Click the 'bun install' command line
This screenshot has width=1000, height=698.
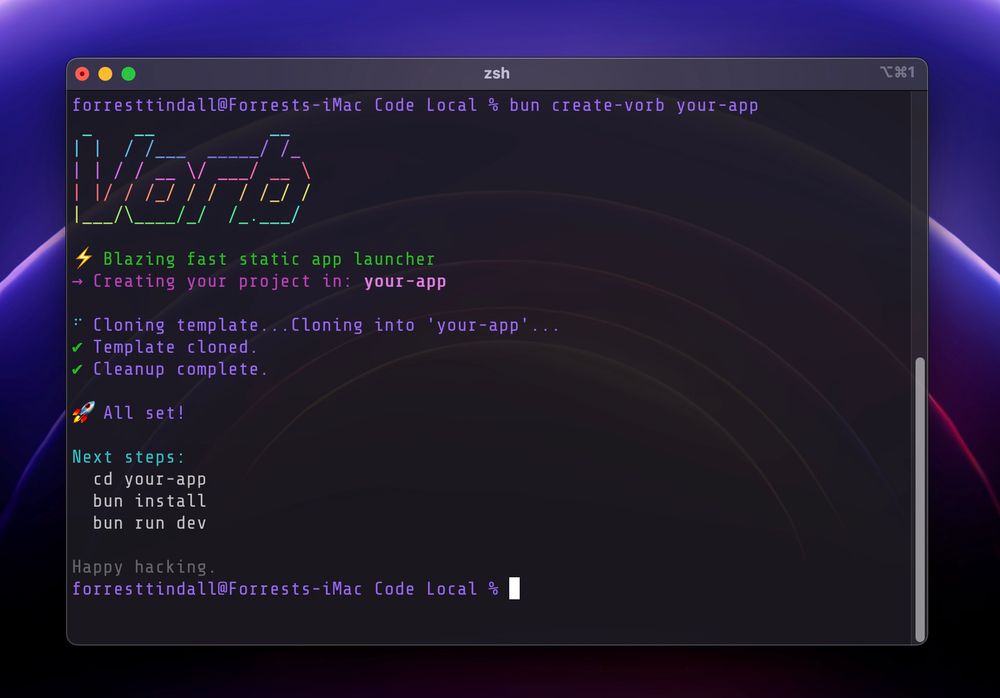[150, 501]
